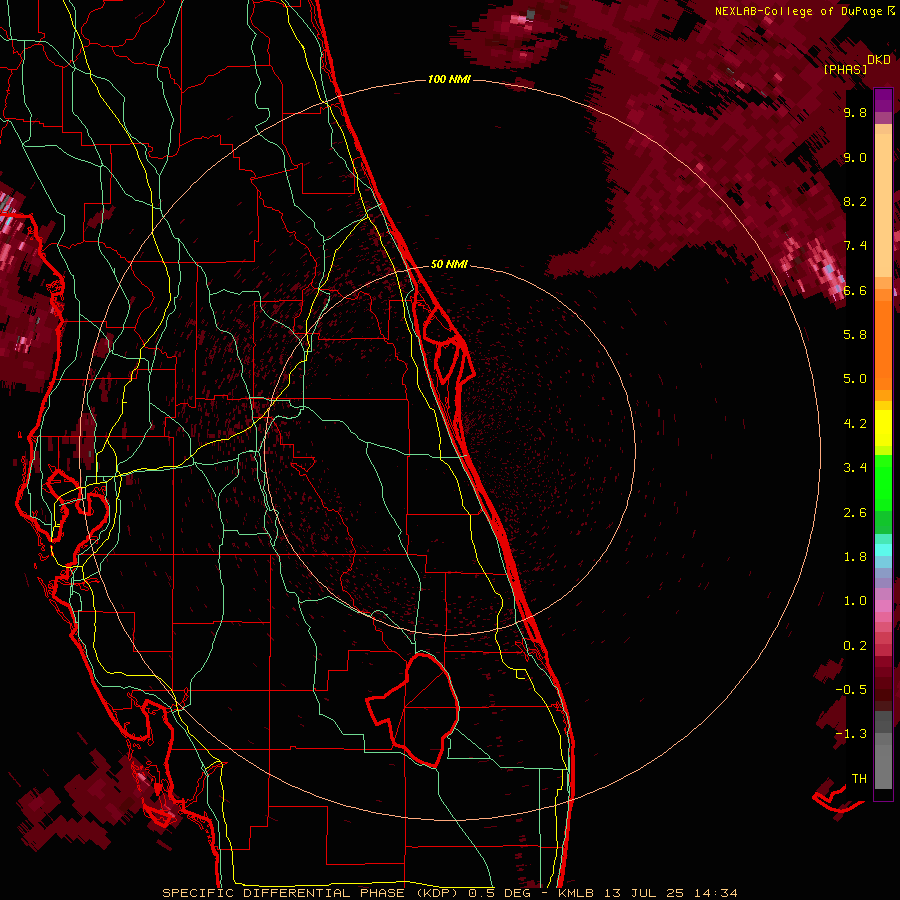Click the 100 NMI range ring label

449,79
